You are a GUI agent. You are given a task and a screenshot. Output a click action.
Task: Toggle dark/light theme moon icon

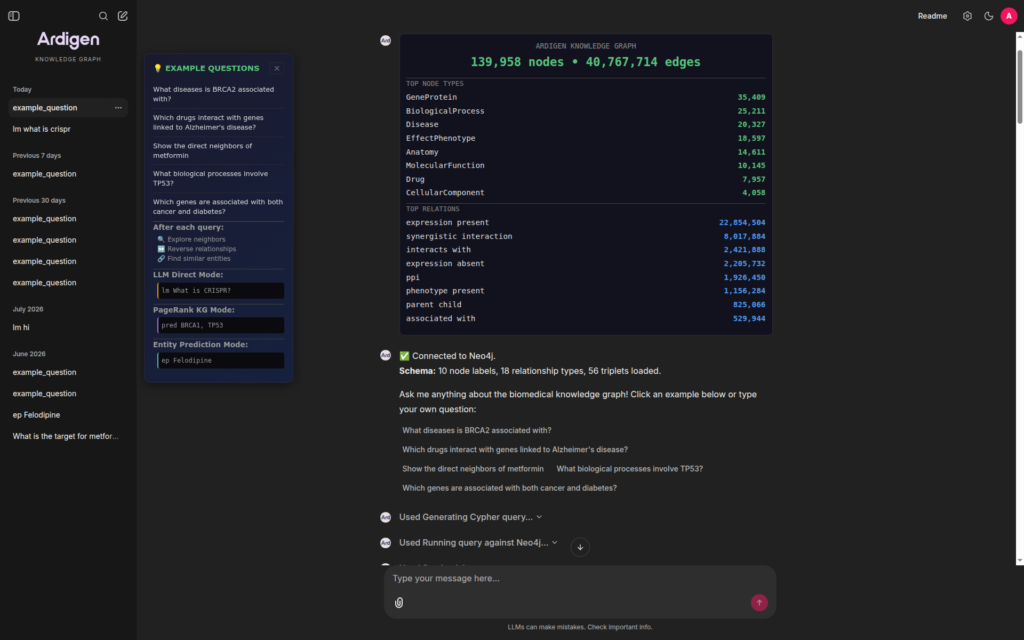coord(989,16)
